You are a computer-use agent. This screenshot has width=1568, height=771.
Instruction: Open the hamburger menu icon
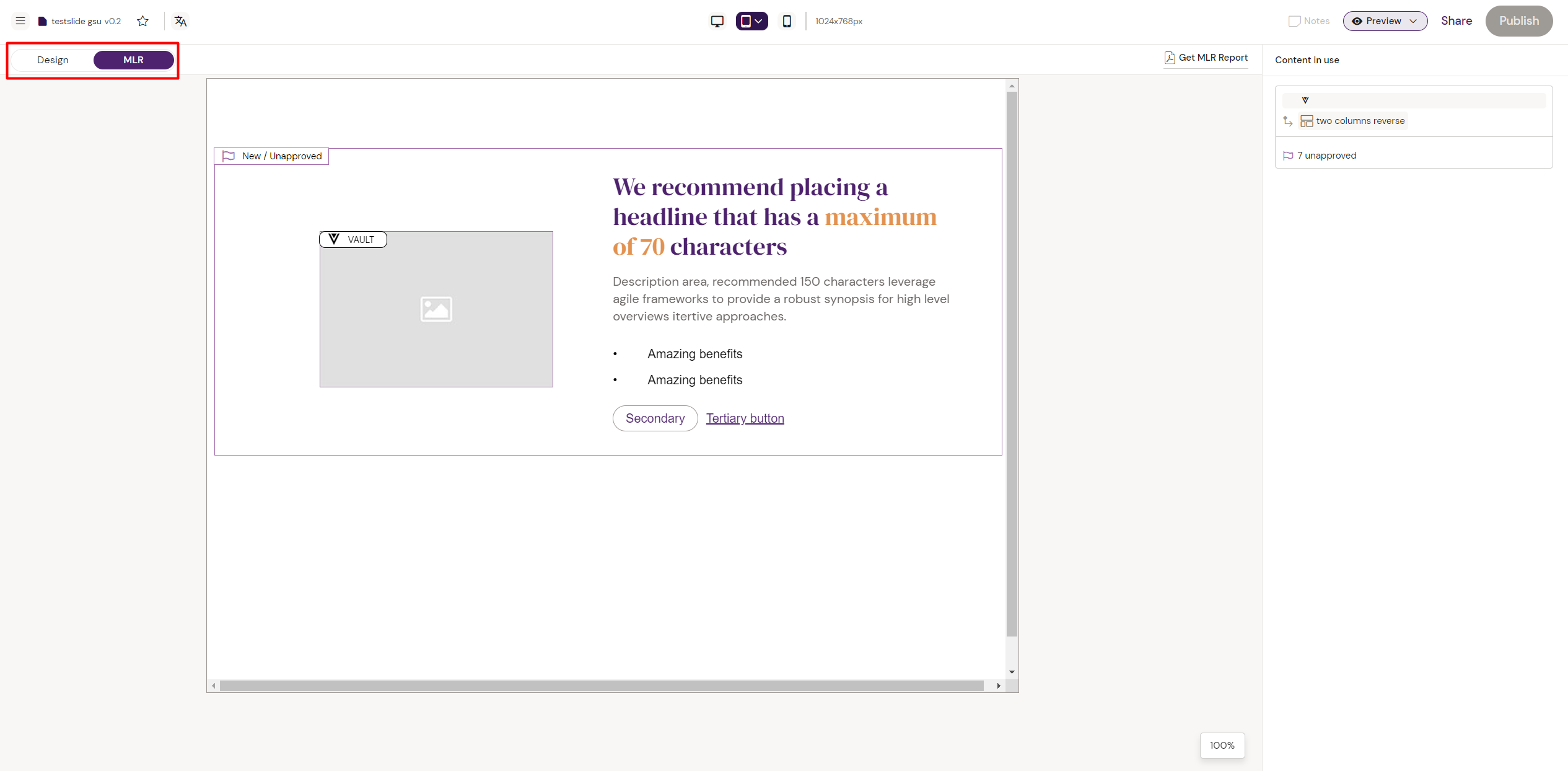[x=20, y=21]
